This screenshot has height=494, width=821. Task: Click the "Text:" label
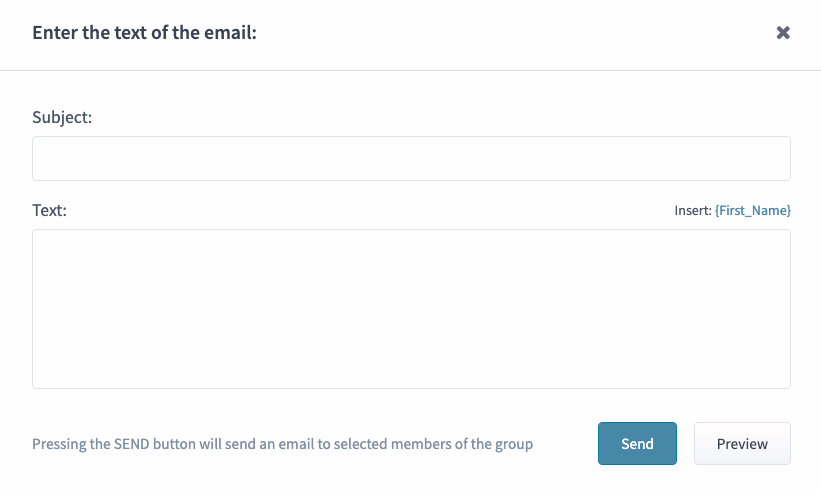[49, 211]
